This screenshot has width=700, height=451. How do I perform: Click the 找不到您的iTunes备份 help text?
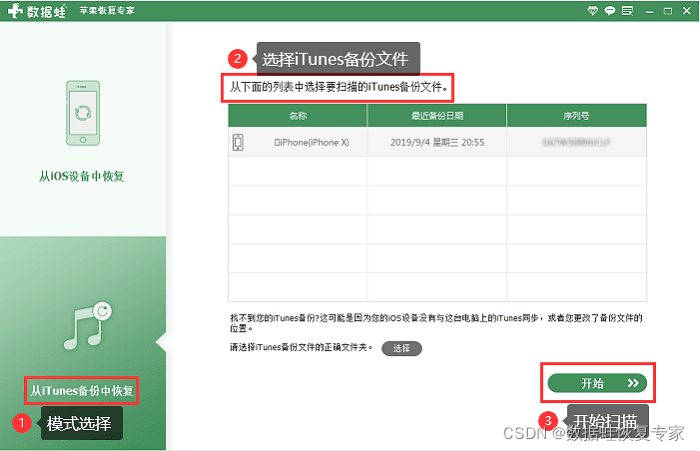436,323
